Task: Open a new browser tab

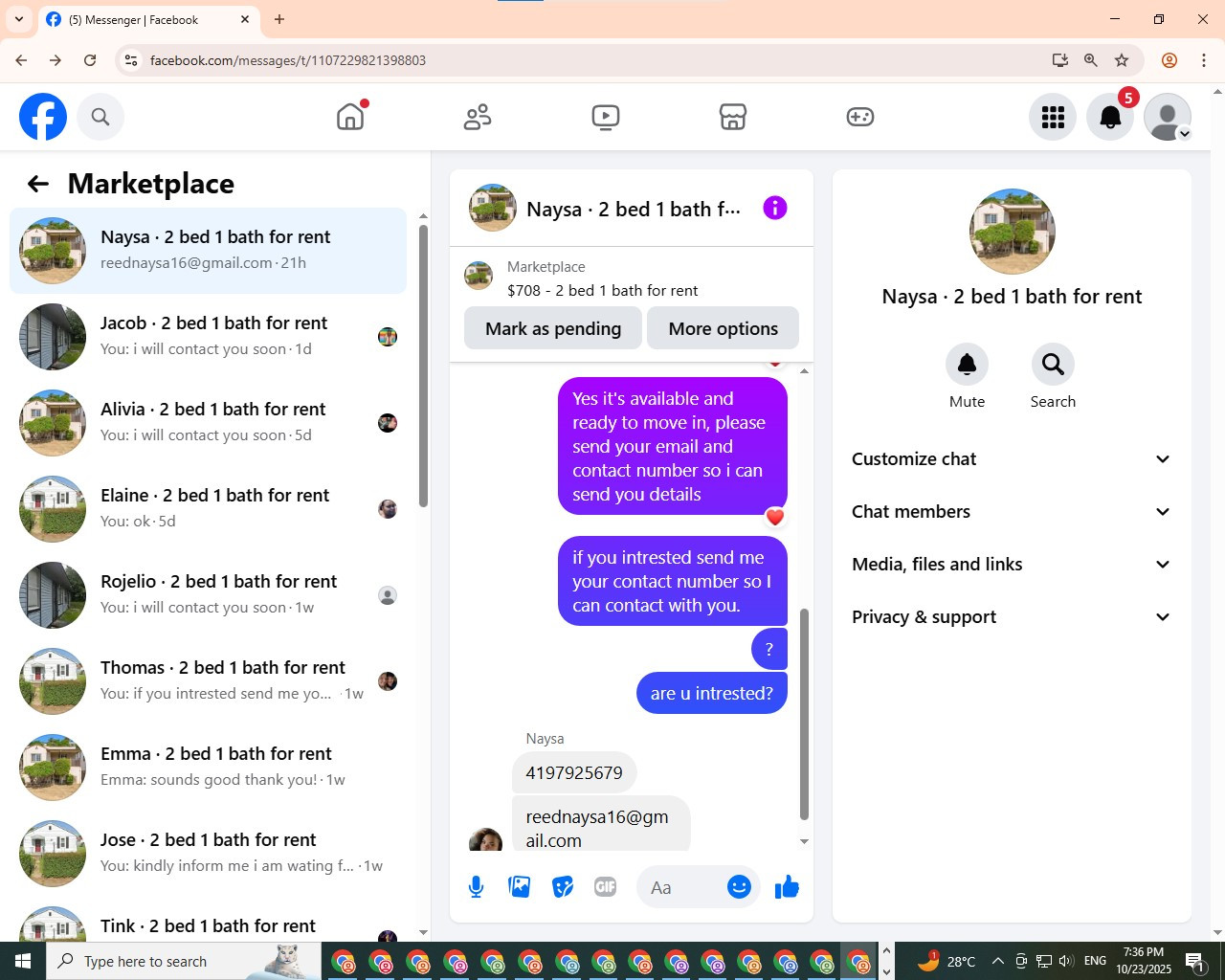Action: point(279,19)
